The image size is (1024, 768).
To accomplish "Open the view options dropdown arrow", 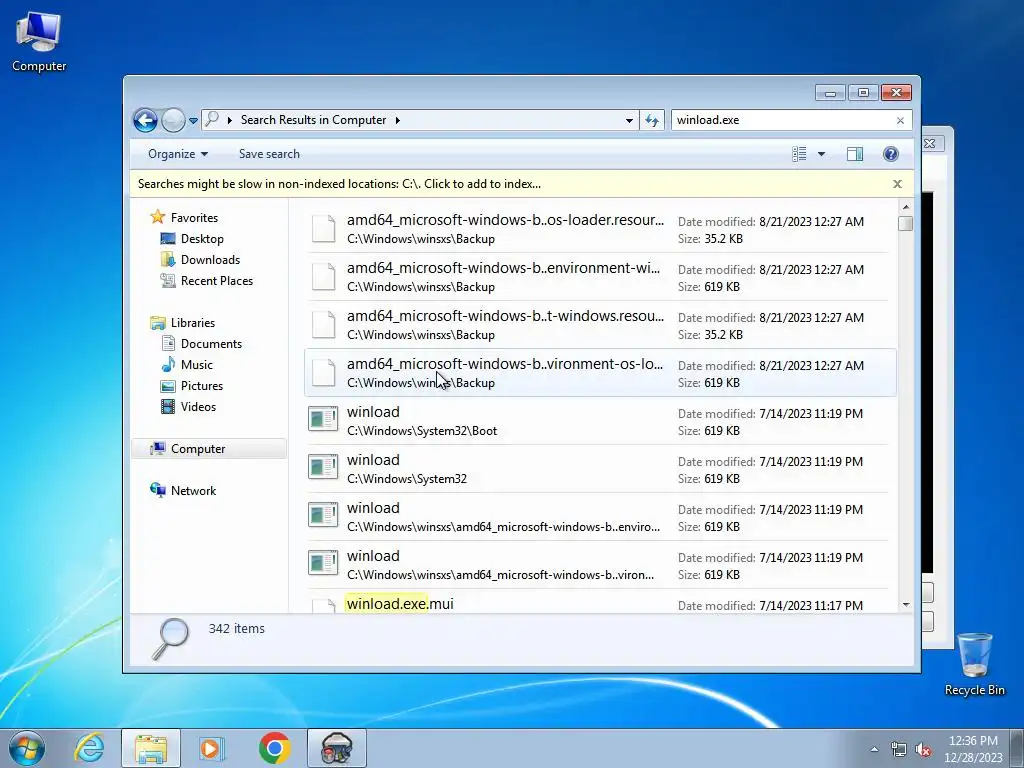I will click(x=822, y=154).
